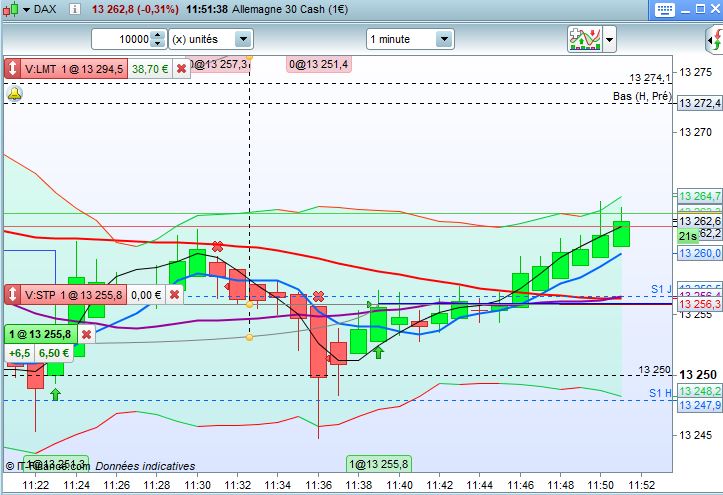Open the 1 minute timeframe dropdown

click(x=444, y=39)
